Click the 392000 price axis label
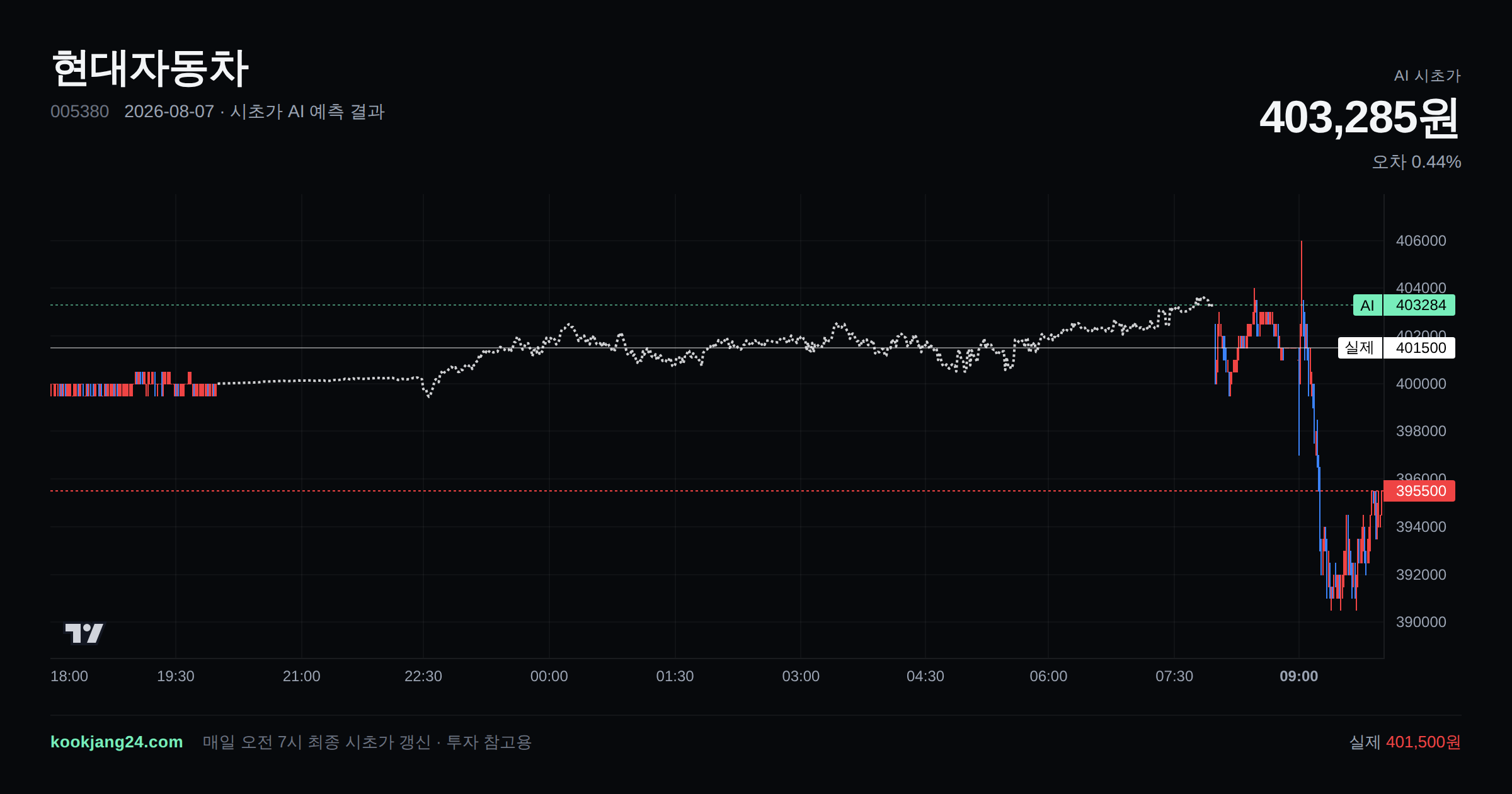 click(x=1421, y=575)
